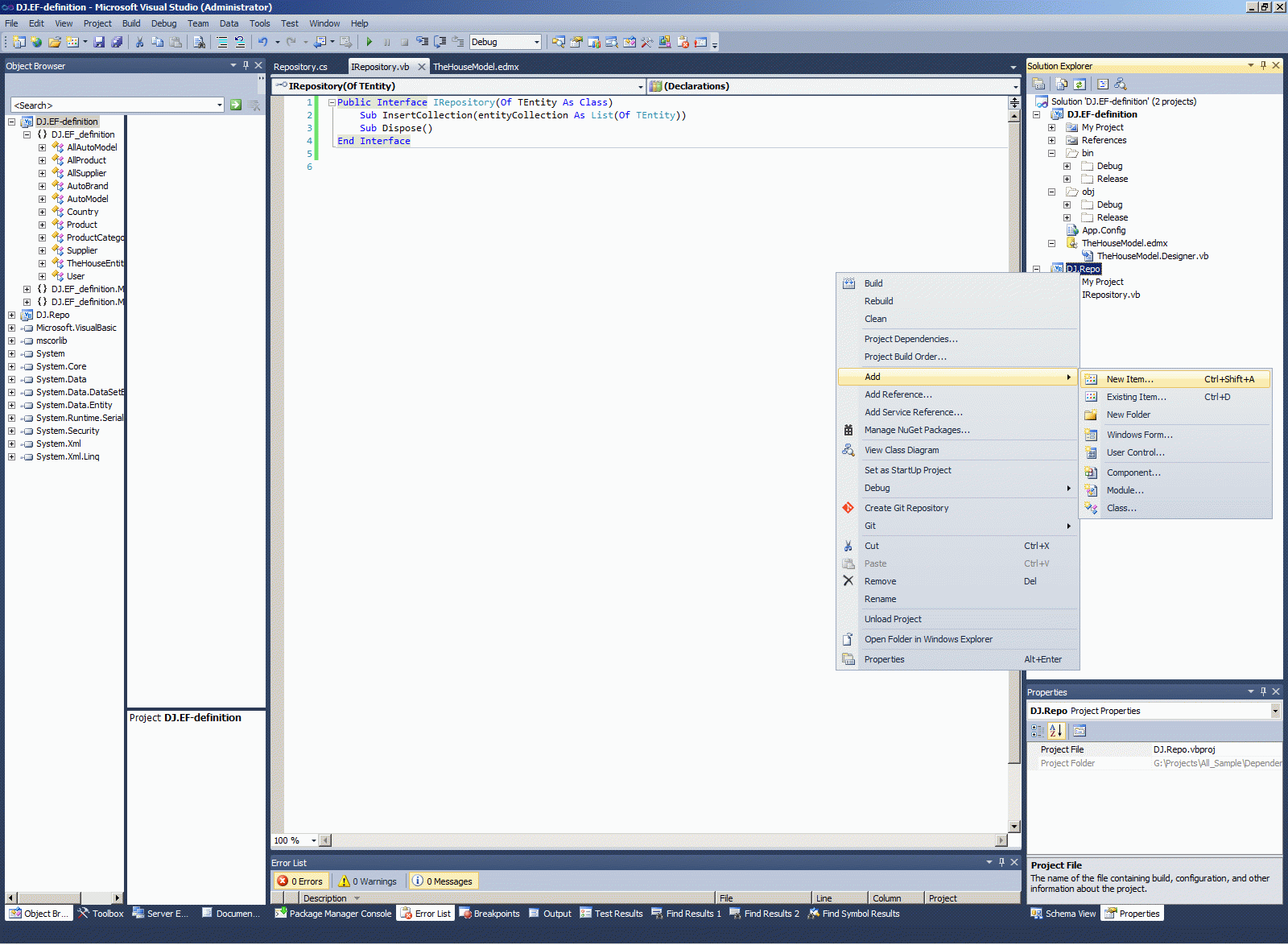
Task: Expand the AllAutoModel node in Object Browser
Action: click(42, 147)
